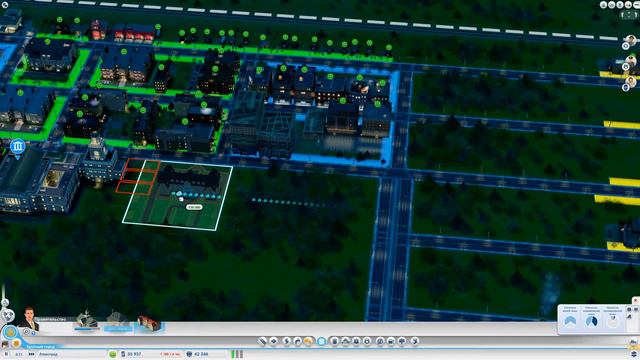The width and height of the screenshot is (640, 360).
Task: Select the second government building thumbnail
Action: 118,321
